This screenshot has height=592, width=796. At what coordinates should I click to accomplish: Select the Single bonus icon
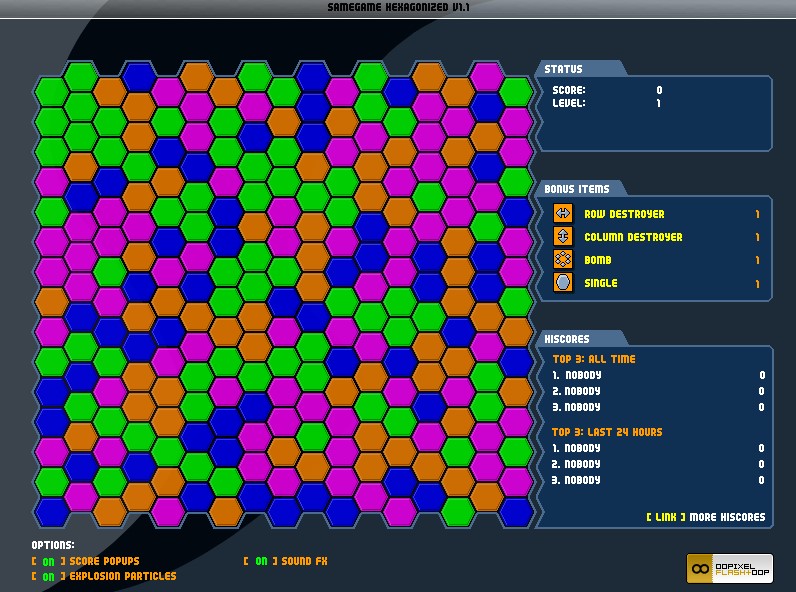click(x=562, y=282)
